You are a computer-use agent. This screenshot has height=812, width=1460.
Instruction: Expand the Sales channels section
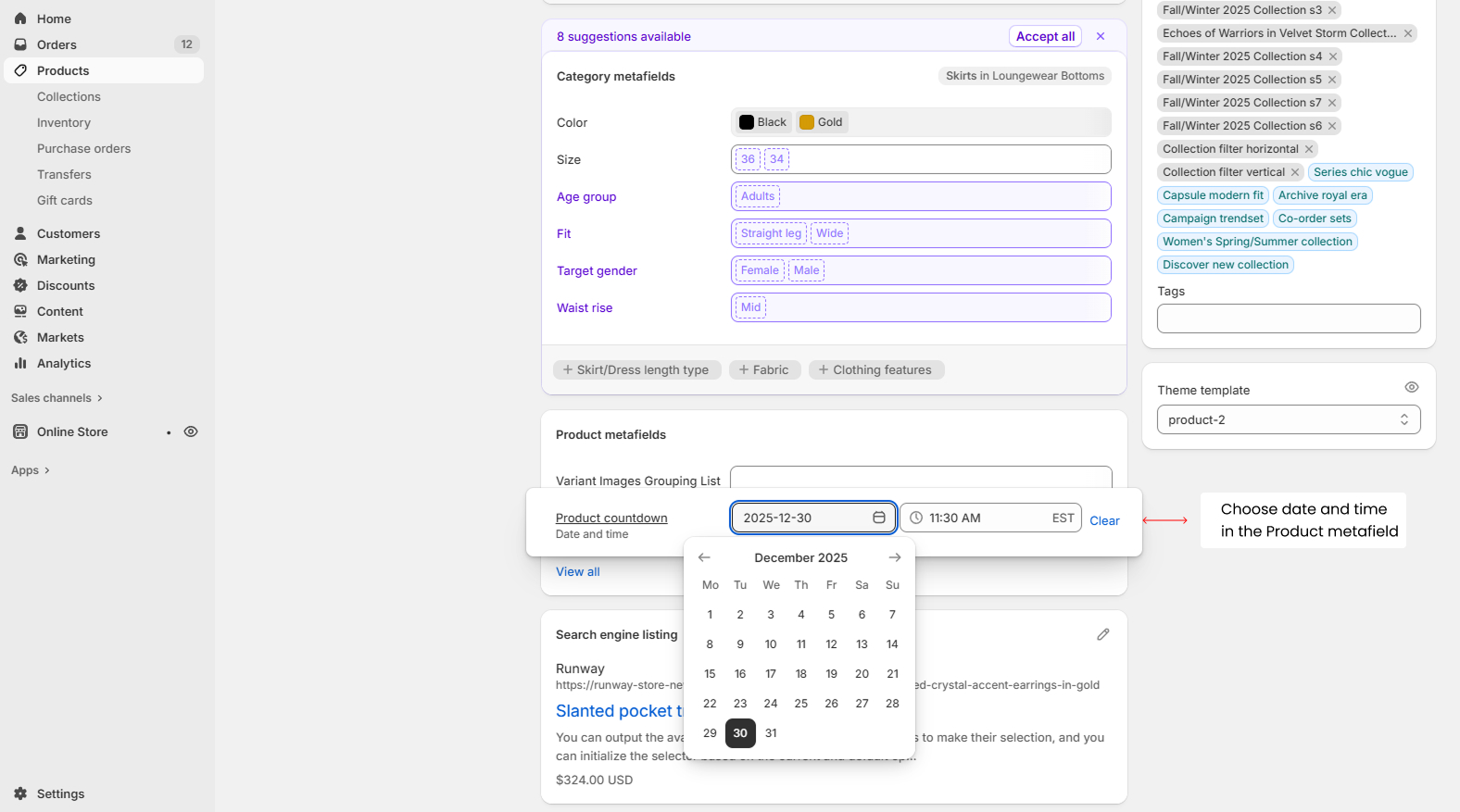click(57, 398)
